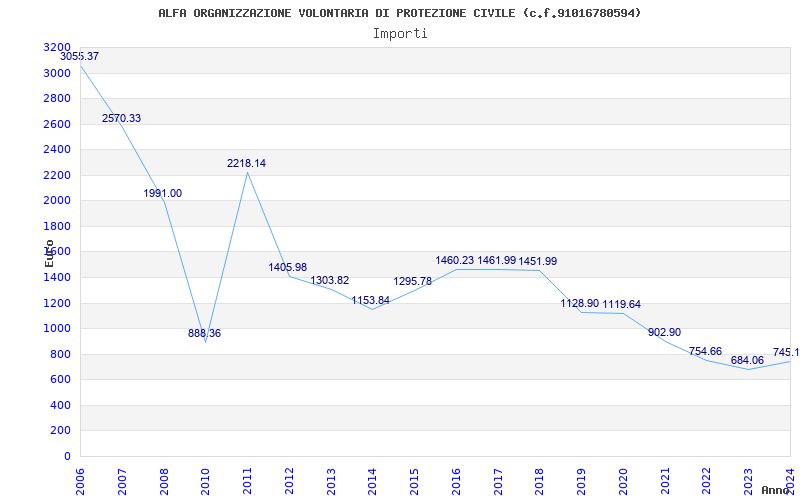Viewport: 800px width, 500px height.
Task: Click the 3000 y-axis tick label
Action: click(x=57, y=73)
